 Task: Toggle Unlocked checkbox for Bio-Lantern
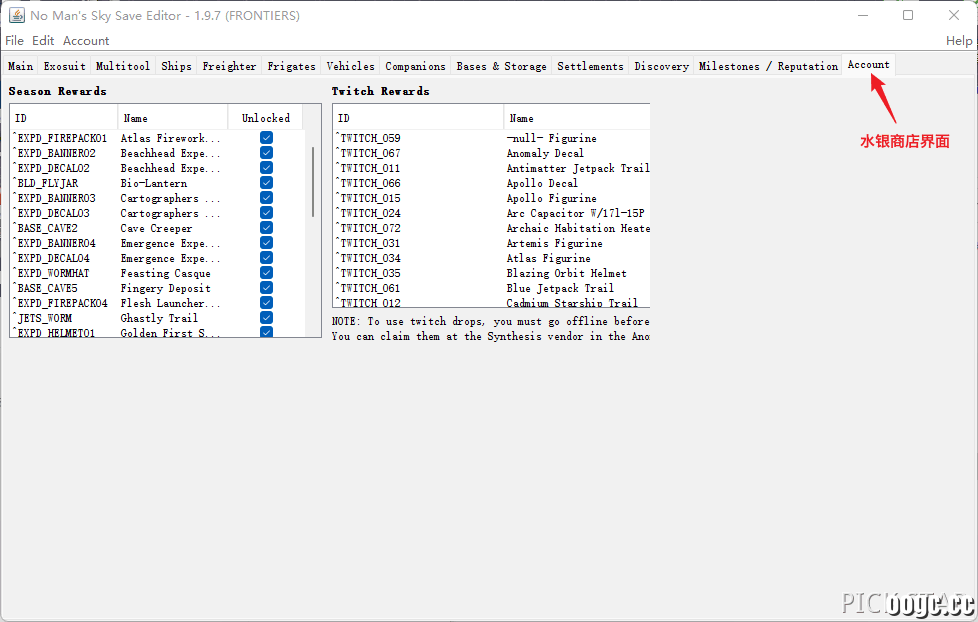click(x=266, y=183)
